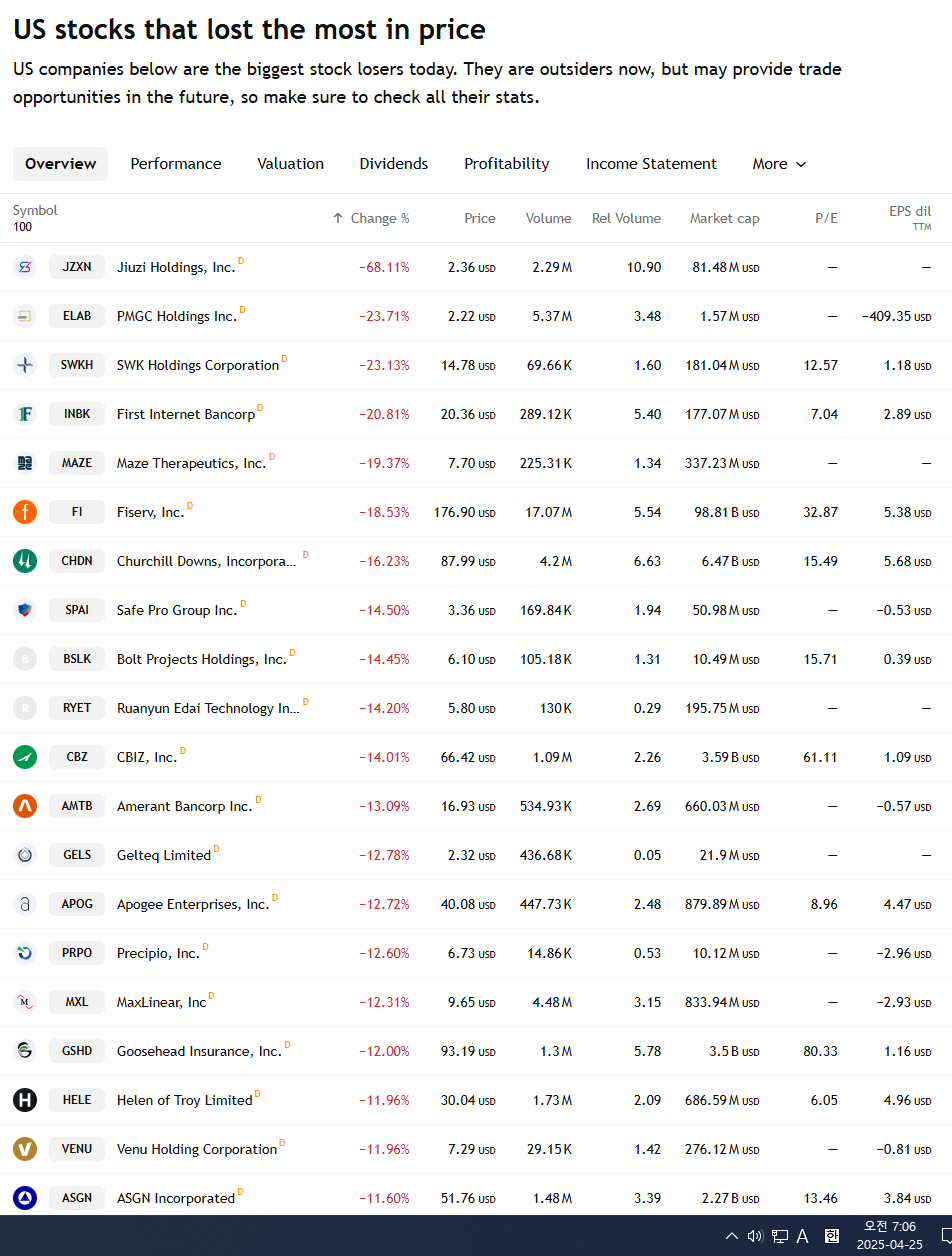Show hidden system tray icons chevron
Viewport: 952px width, 1256px height.
point(732,1236)
